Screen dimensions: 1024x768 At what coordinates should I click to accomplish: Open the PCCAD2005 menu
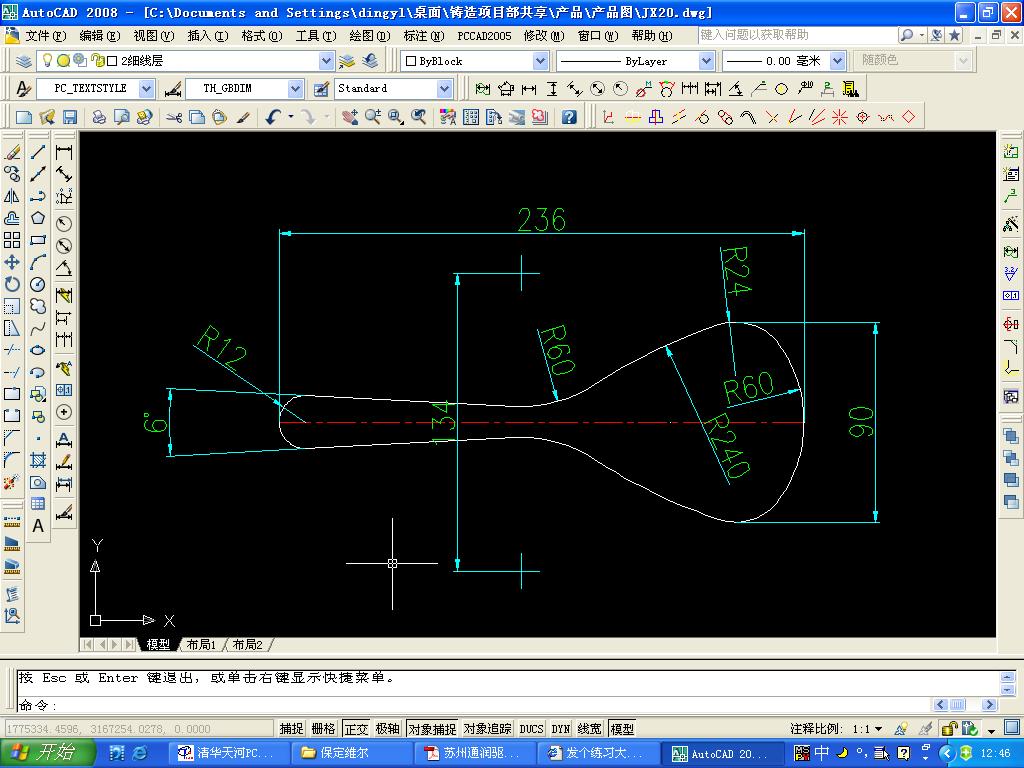(x=484, y=35)
